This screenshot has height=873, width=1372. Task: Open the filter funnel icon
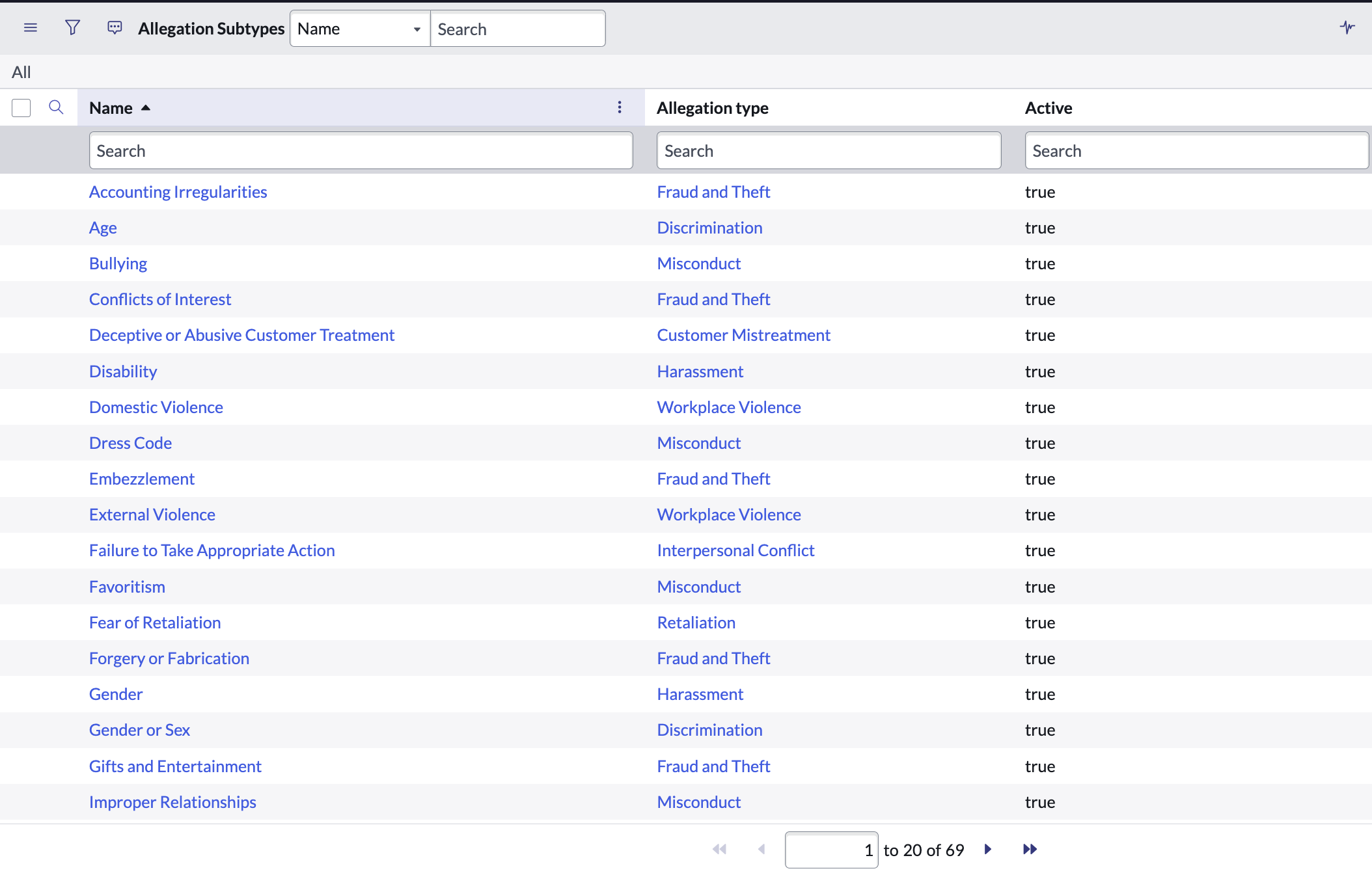coord(73,28)
